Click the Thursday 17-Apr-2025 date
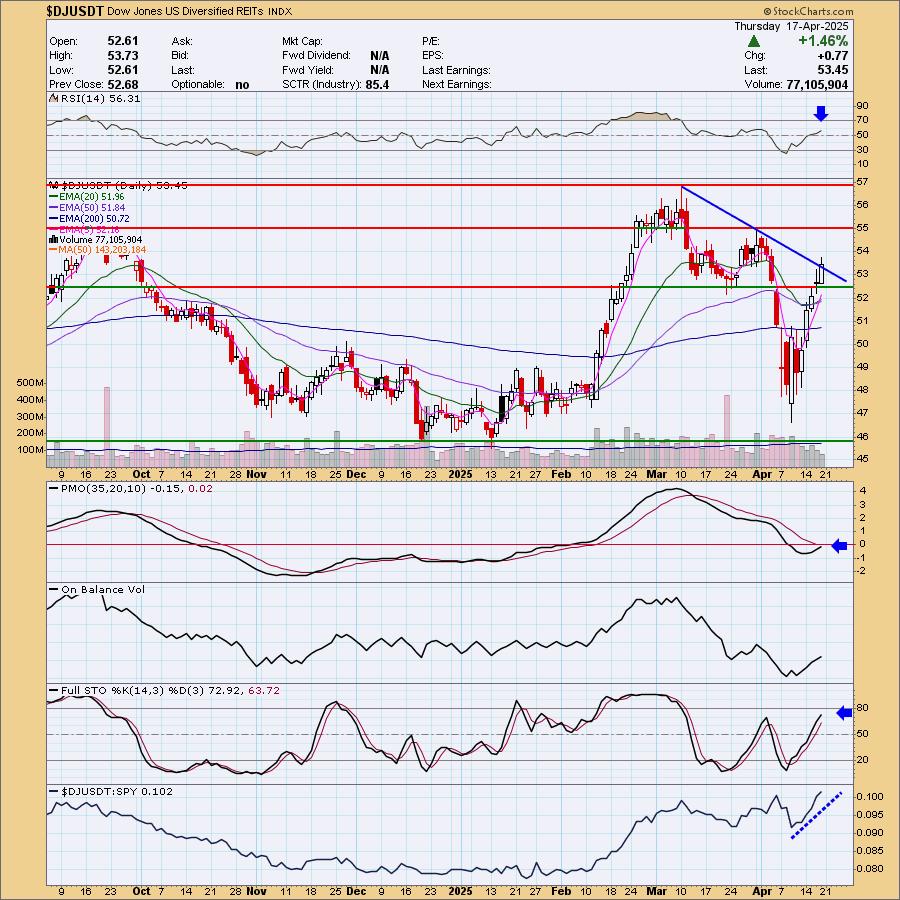900x900 pixels. tap(791, 26)
